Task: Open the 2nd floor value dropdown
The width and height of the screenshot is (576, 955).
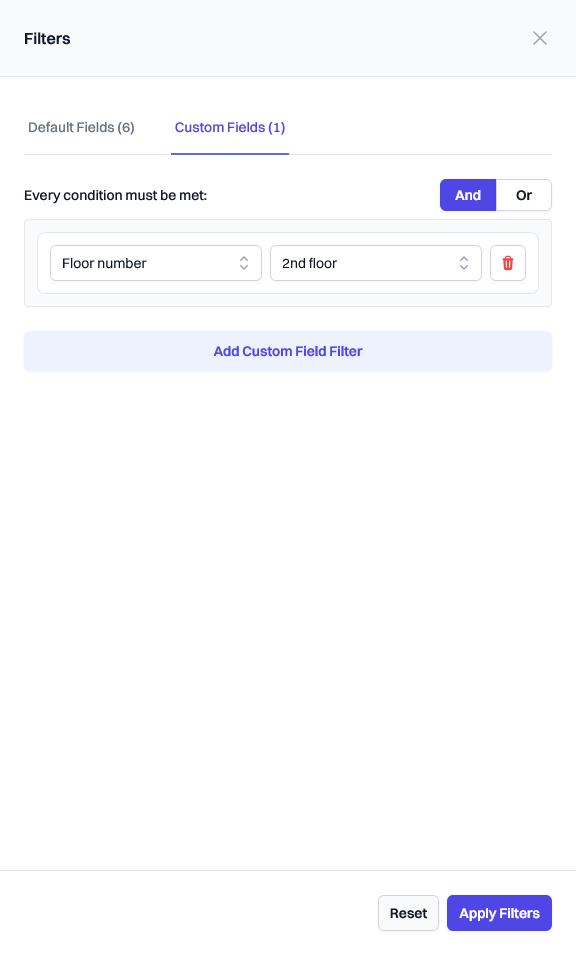Action: click(x=376, y=263)
